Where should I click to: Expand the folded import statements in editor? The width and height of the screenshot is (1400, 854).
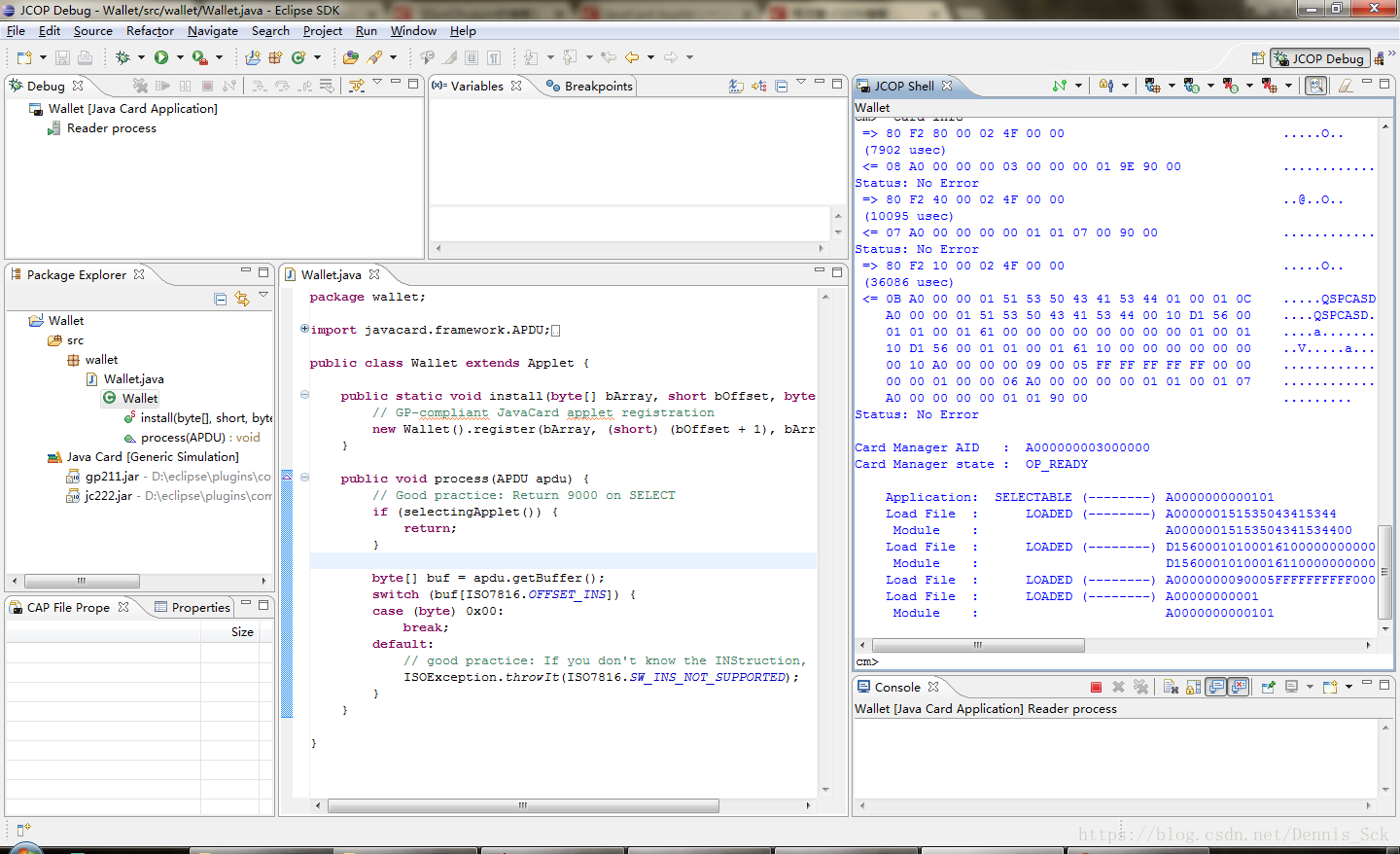304,329
